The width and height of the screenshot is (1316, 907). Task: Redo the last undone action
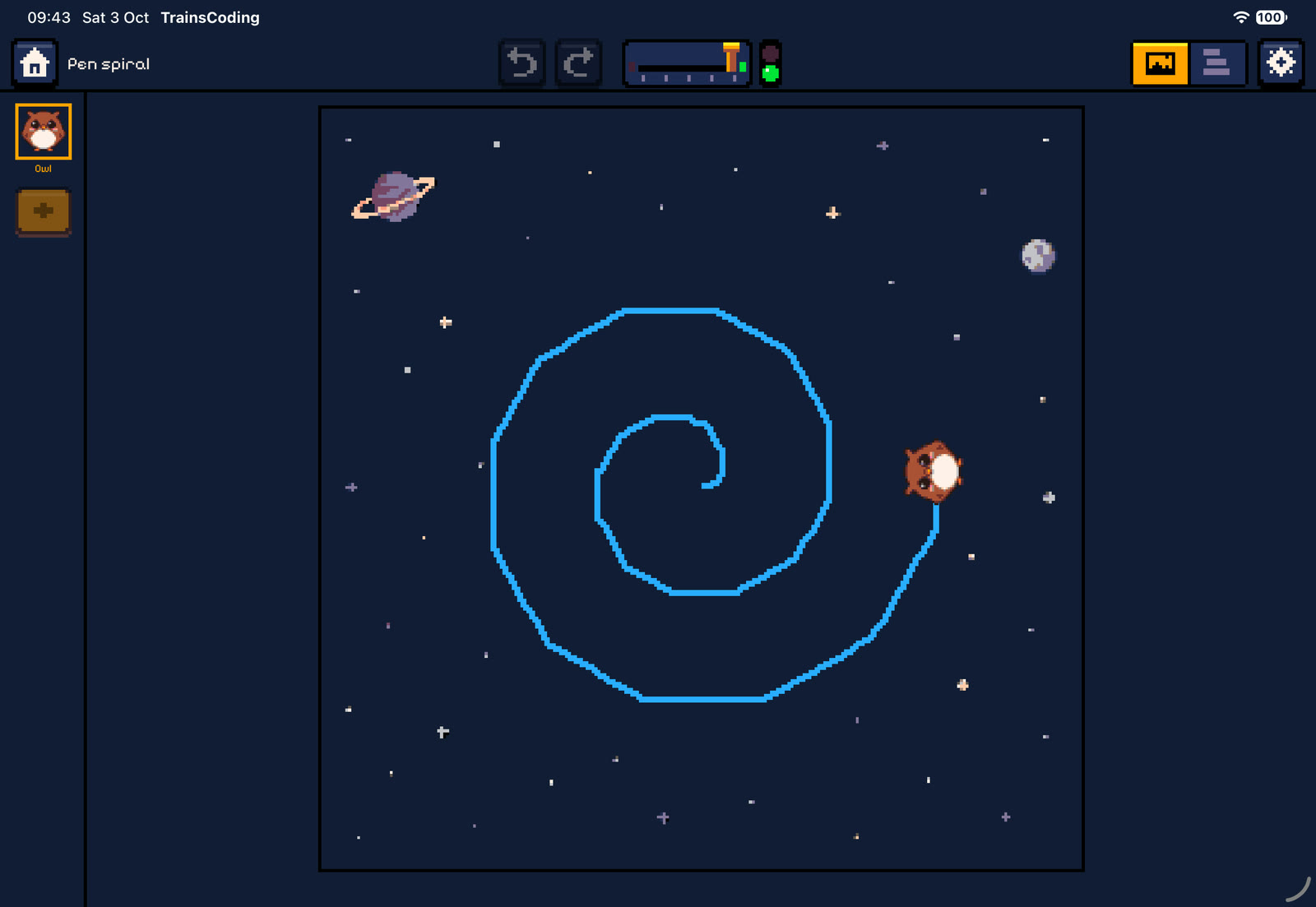pyautogui.click(x=579, y=63)
